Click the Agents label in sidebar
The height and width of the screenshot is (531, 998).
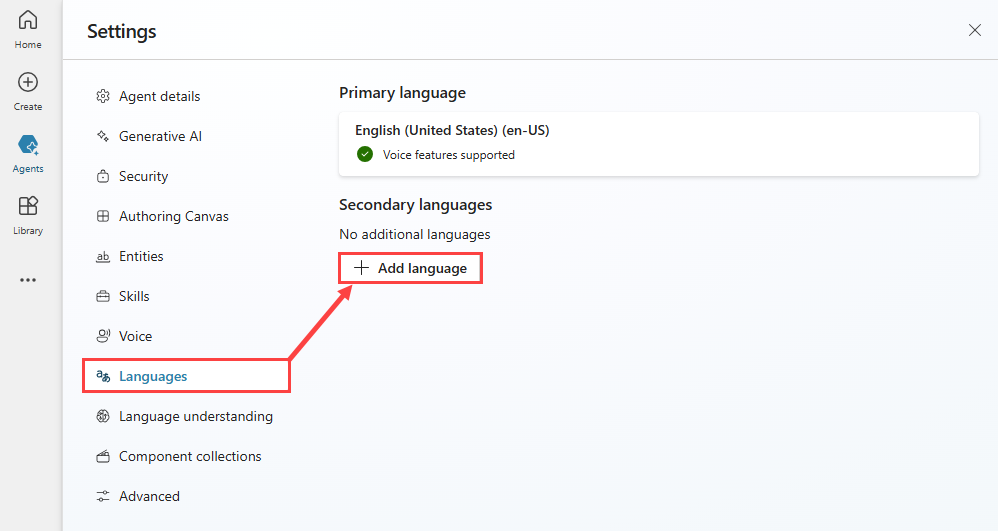(28, 169)
